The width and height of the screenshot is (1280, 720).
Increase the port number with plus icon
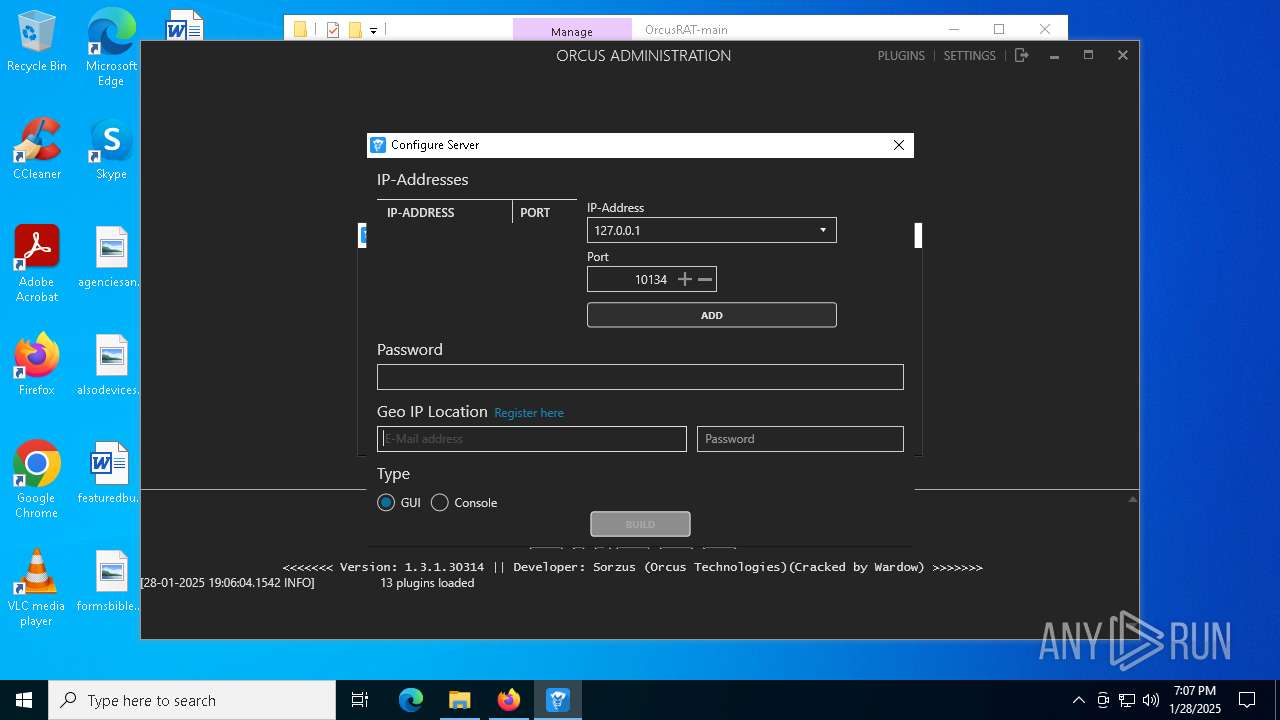685,280
